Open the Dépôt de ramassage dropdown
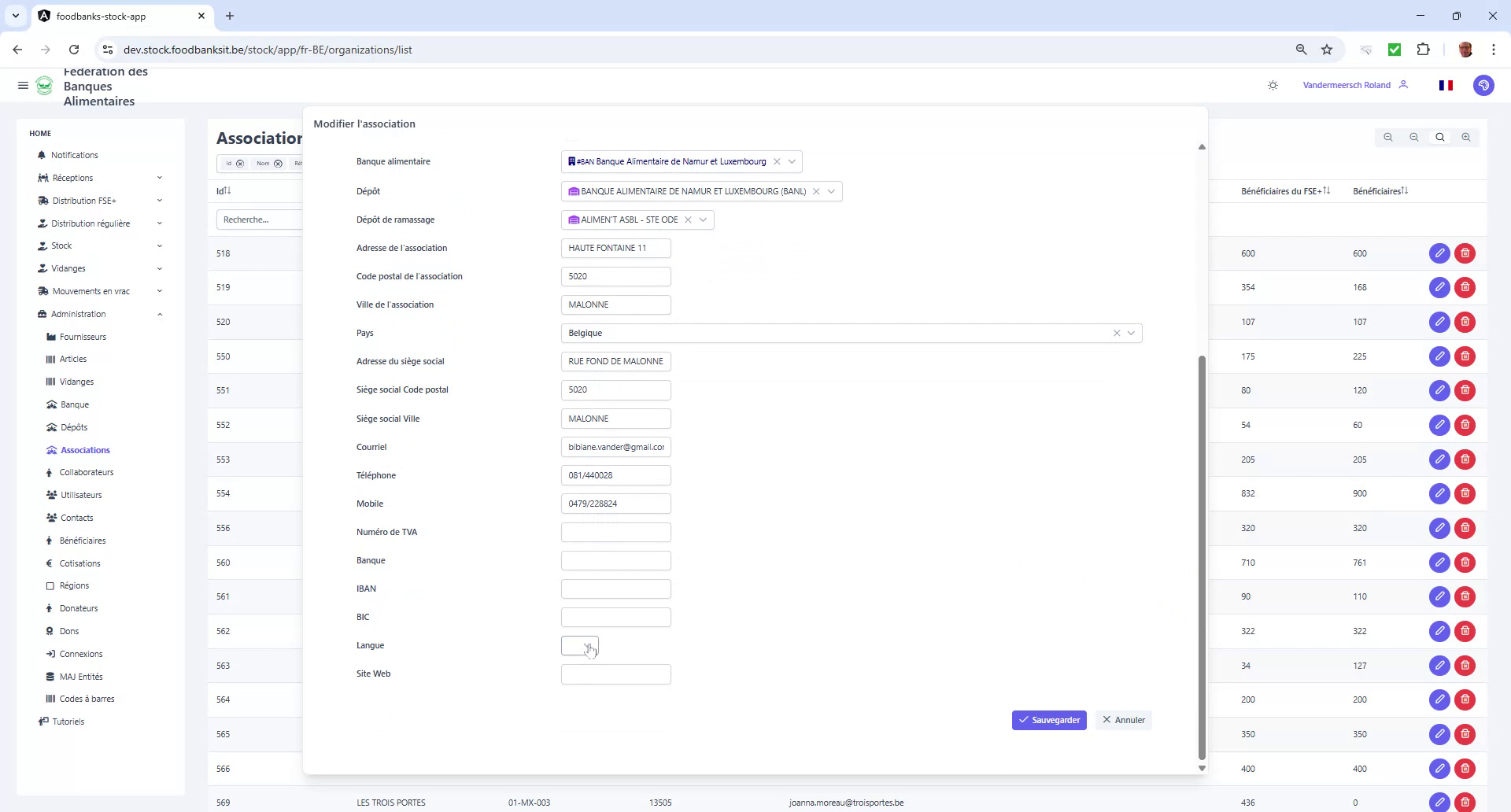Screen dimensions: 1511x812 click(x=703, y=220)
